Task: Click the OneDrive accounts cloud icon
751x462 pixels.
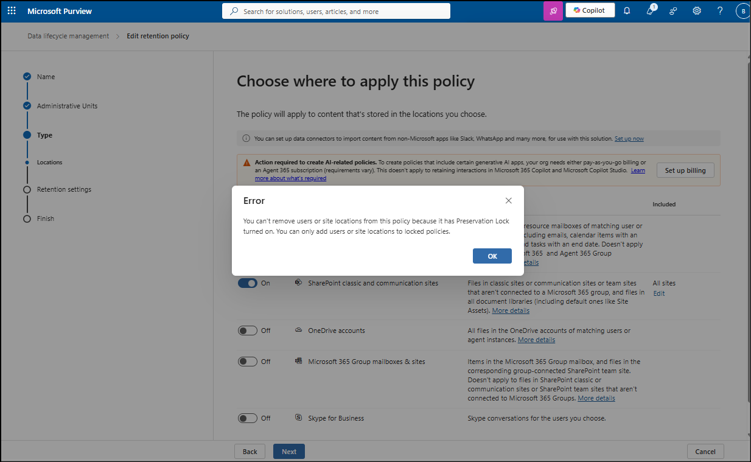Action: tap(298, 330)
